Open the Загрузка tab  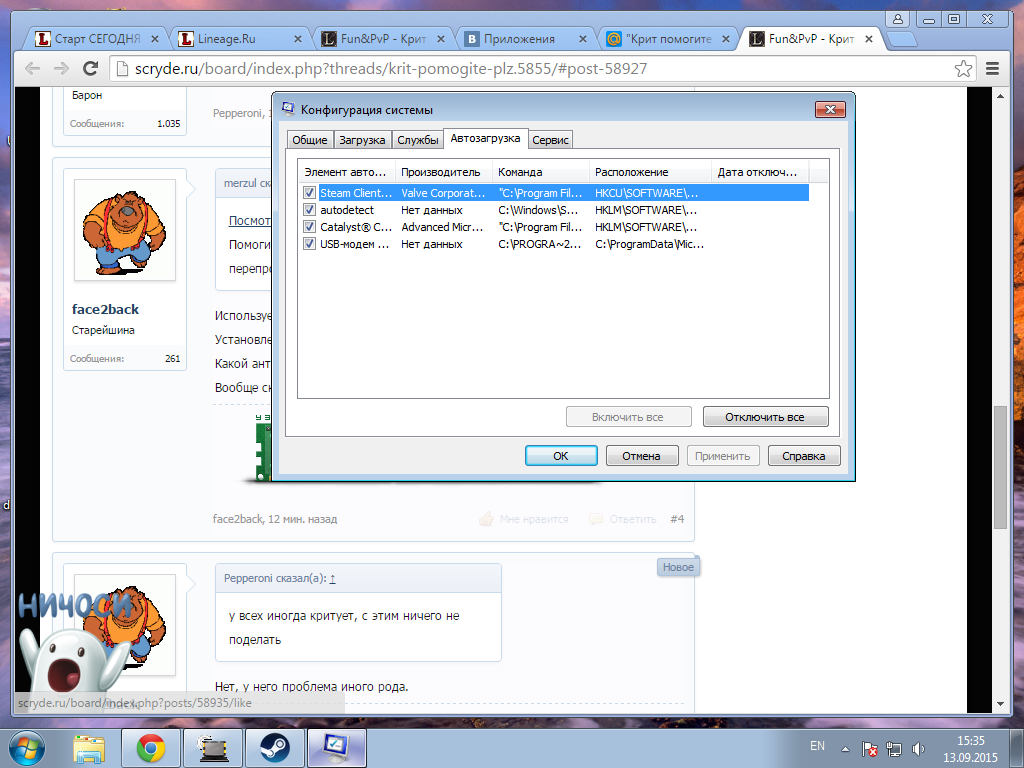pos(361,140)
